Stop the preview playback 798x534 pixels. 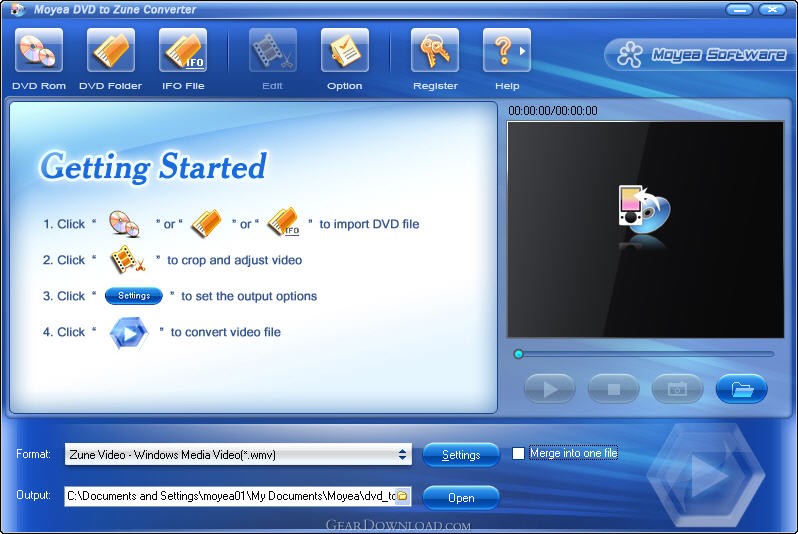pos(614,389)
